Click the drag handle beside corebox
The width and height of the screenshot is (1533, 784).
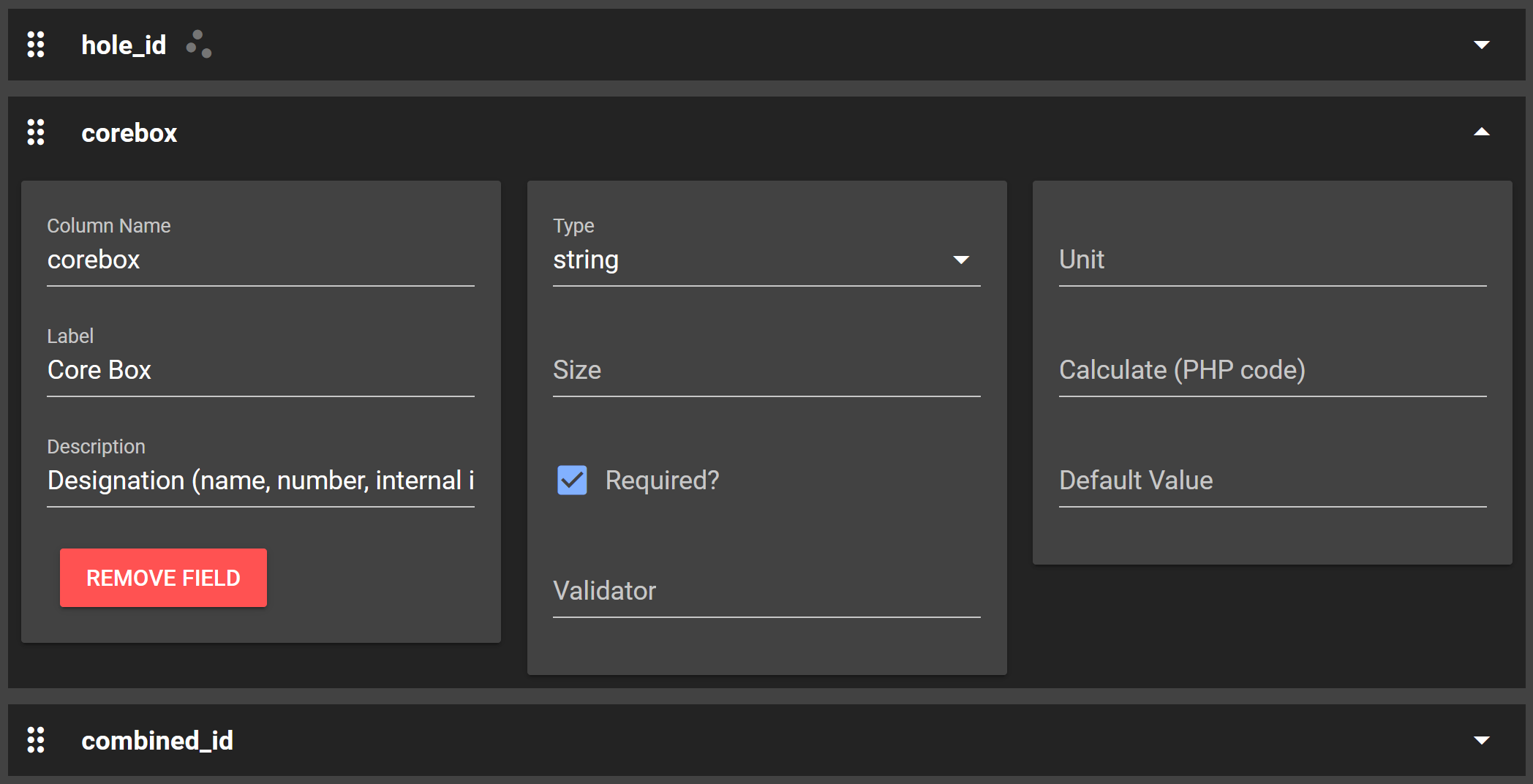(36, 132)
